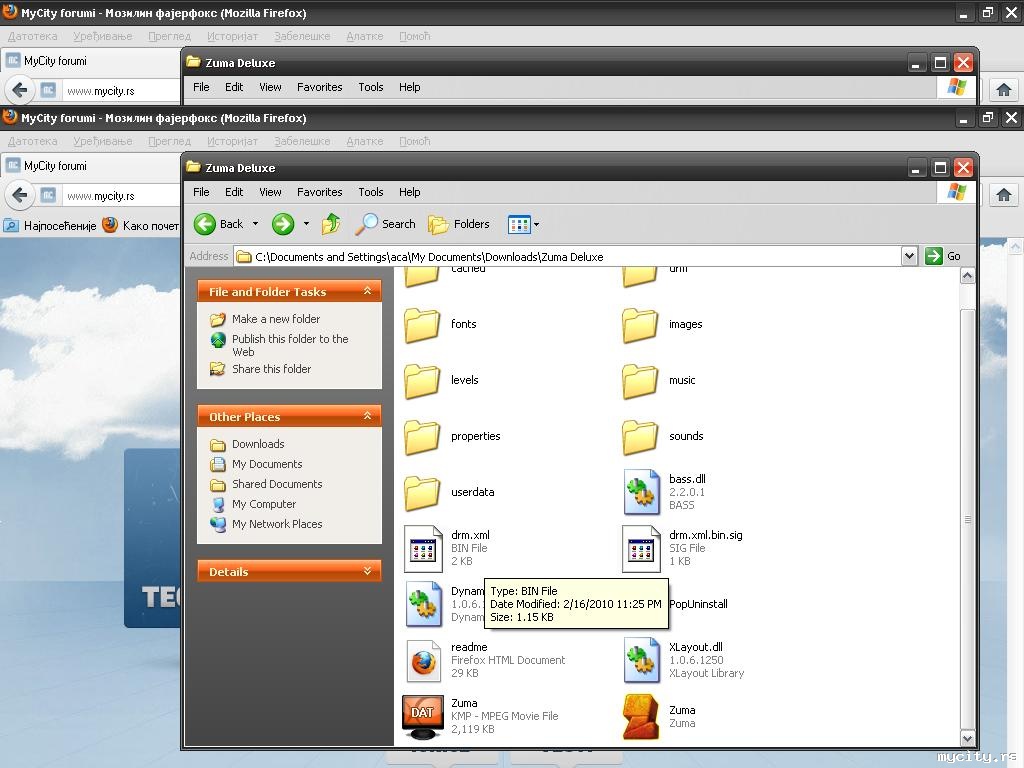
Task: Toggle the Folders pane button
Action: (x=458, y=224)
